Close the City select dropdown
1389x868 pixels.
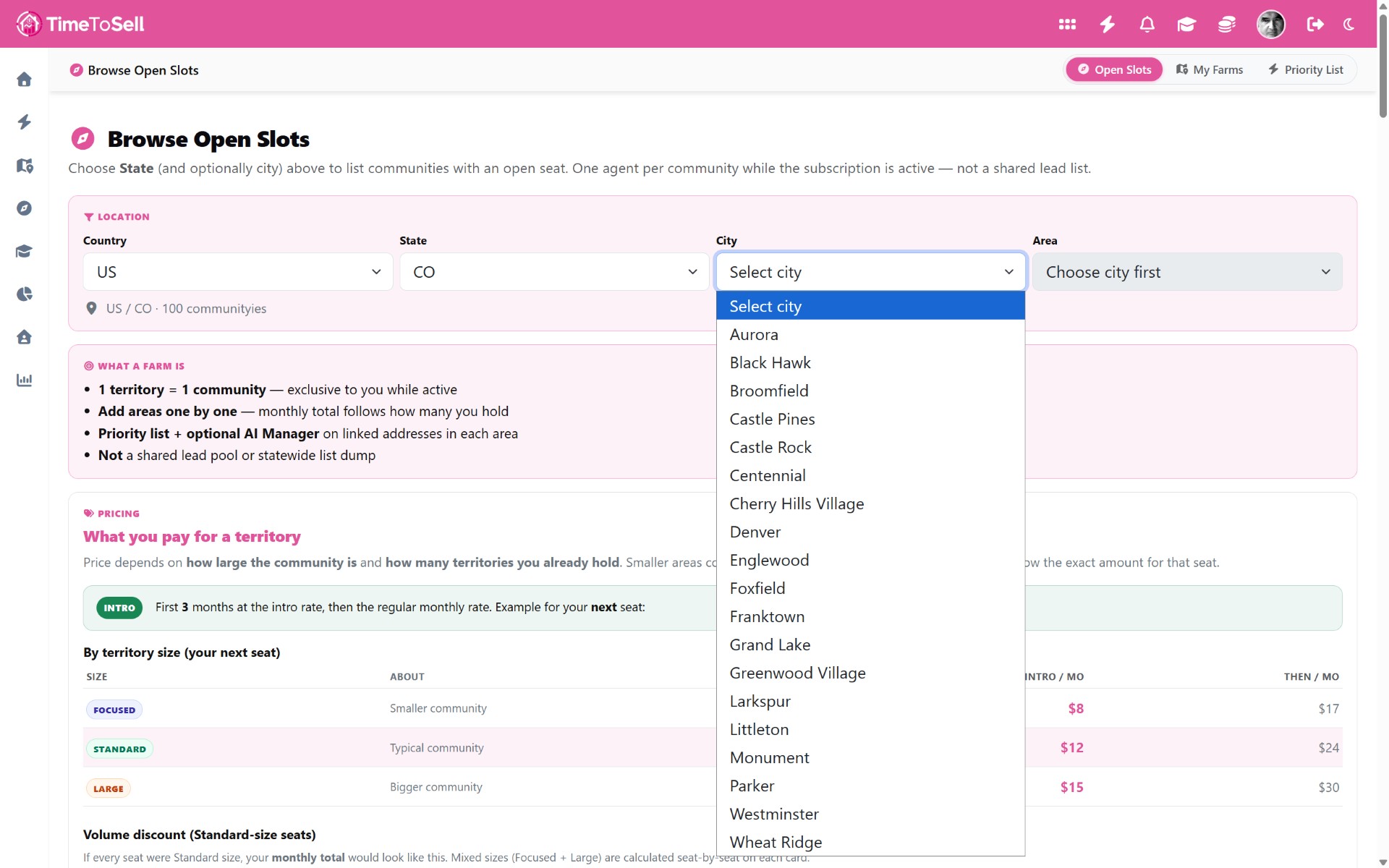[x=870, y=272]
